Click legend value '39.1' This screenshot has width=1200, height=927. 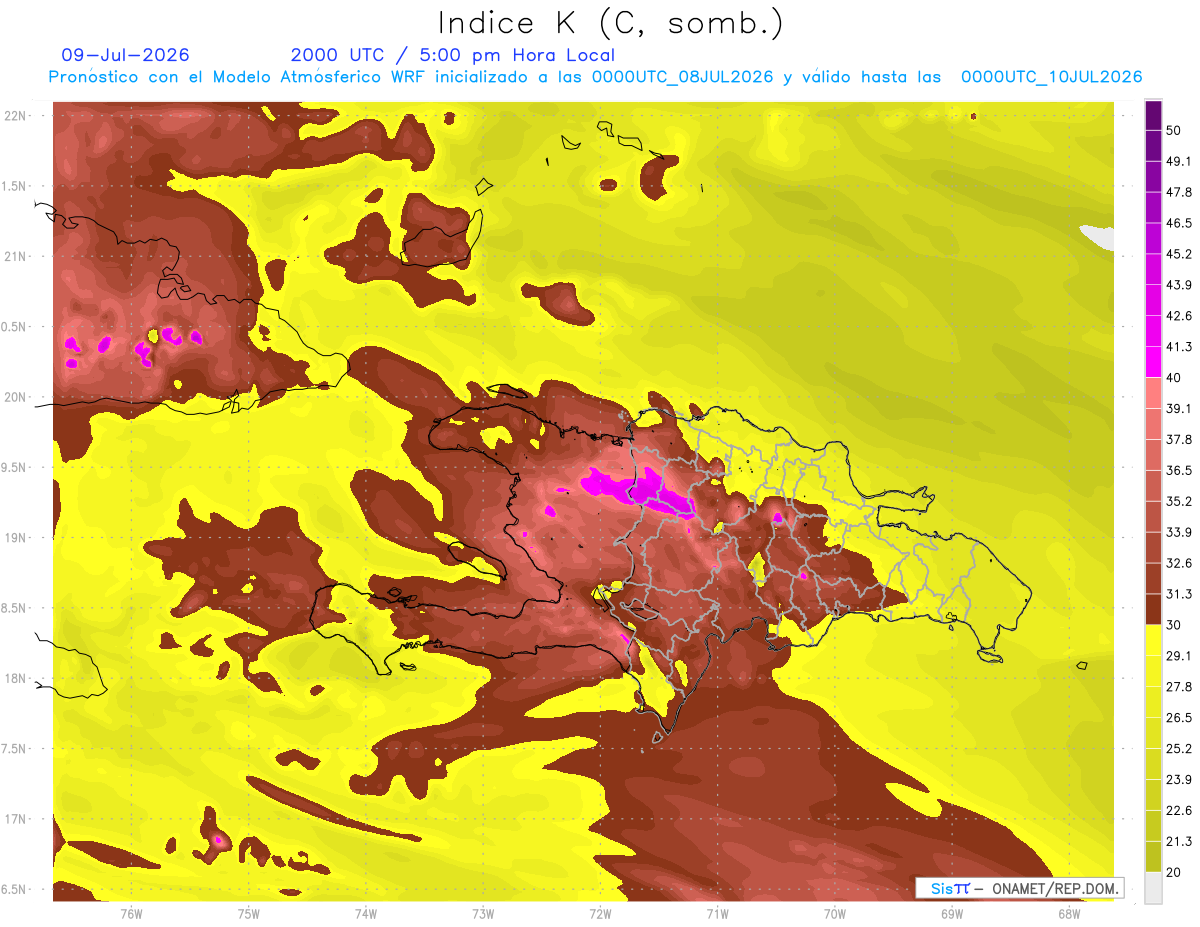(x=1178, y=408)
